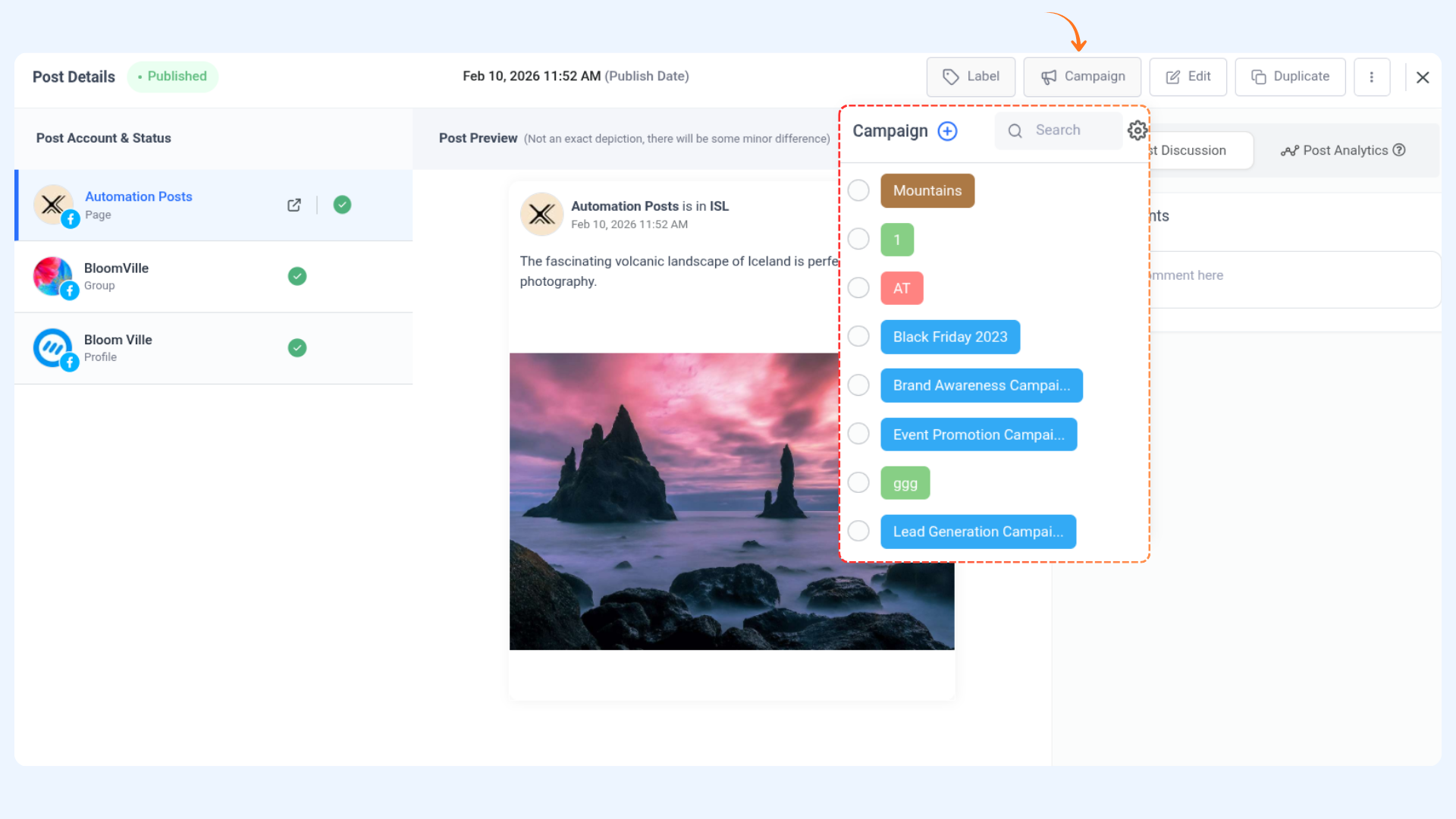Click the Label tag button
The width and height of the screenshot is (1456, 819).
971,77
